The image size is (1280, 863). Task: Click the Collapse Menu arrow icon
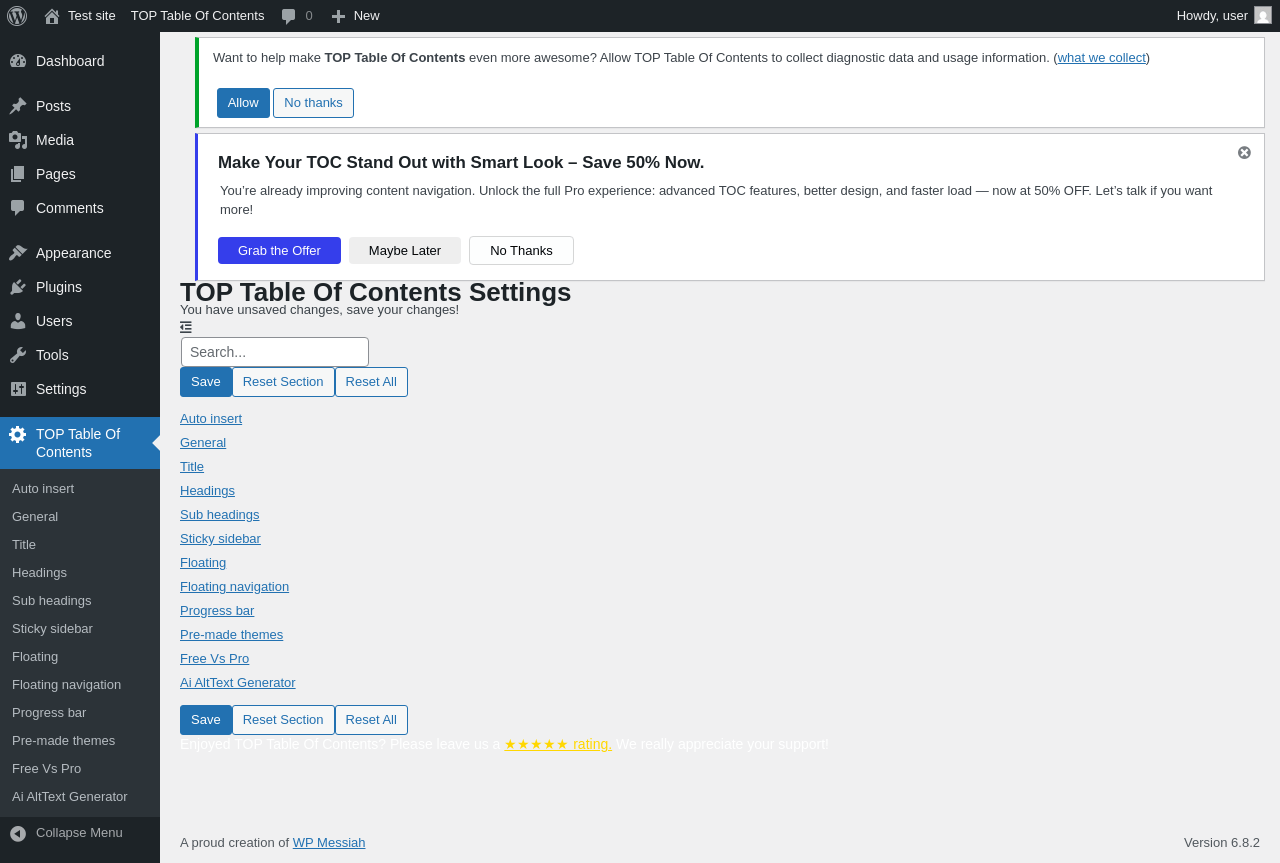[18, 833]
